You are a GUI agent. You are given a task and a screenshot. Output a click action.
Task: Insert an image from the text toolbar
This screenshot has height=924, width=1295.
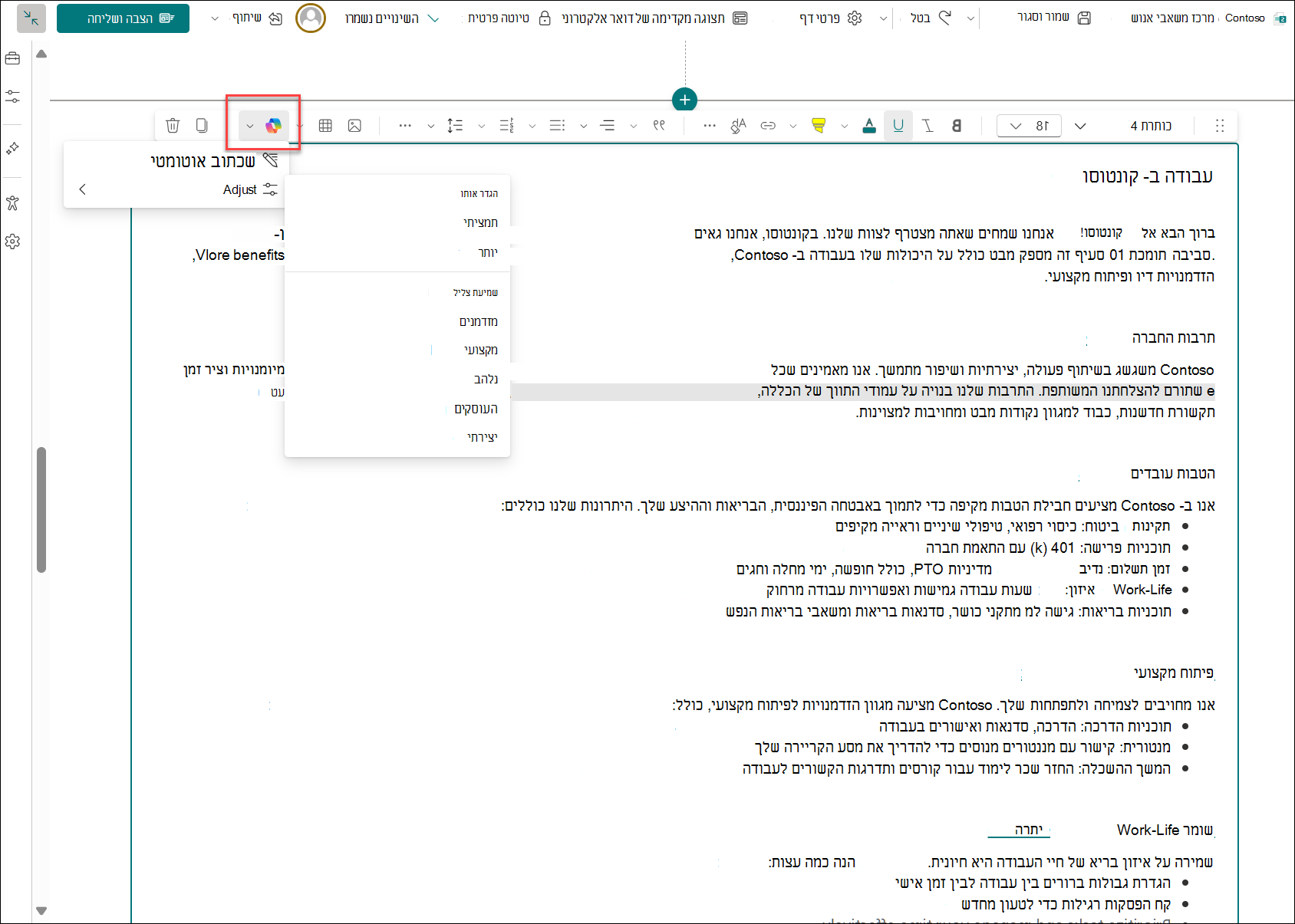[354, 126]
